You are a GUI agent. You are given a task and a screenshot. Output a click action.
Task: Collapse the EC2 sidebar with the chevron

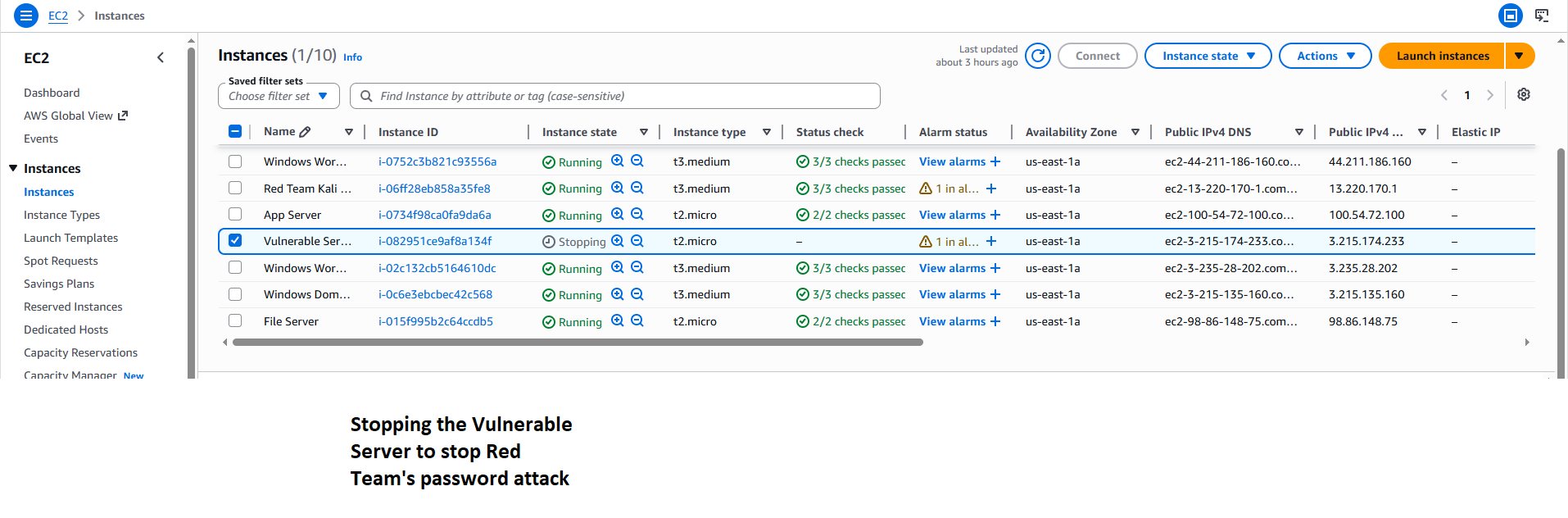click(x=161, y=57)
